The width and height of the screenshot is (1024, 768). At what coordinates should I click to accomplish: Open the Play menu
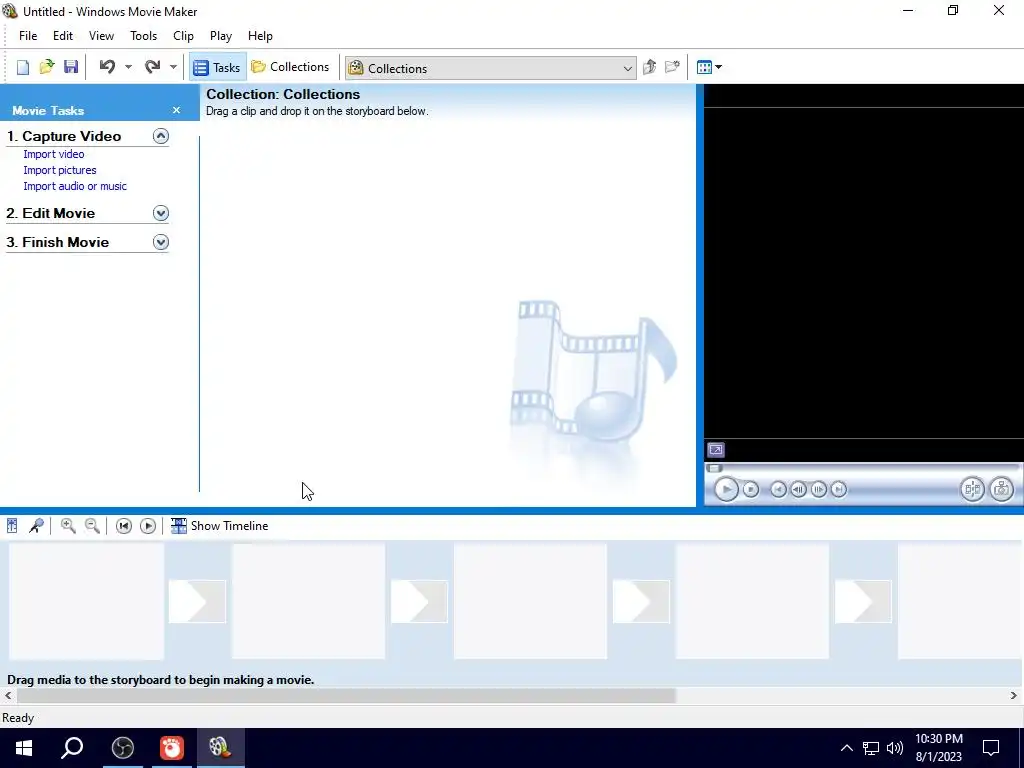point(221,36)
